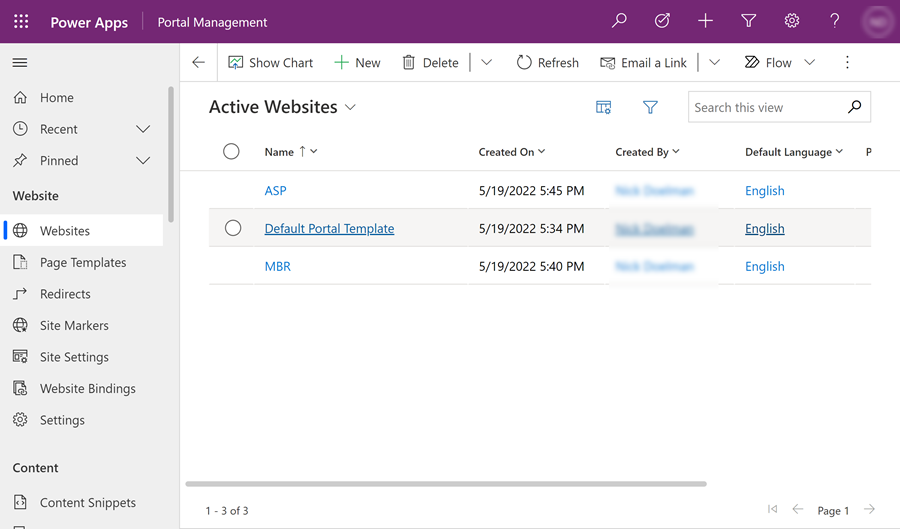Screen dimensions: 900x529
Task: Open the Active Websites view selector
Action: 282,107
